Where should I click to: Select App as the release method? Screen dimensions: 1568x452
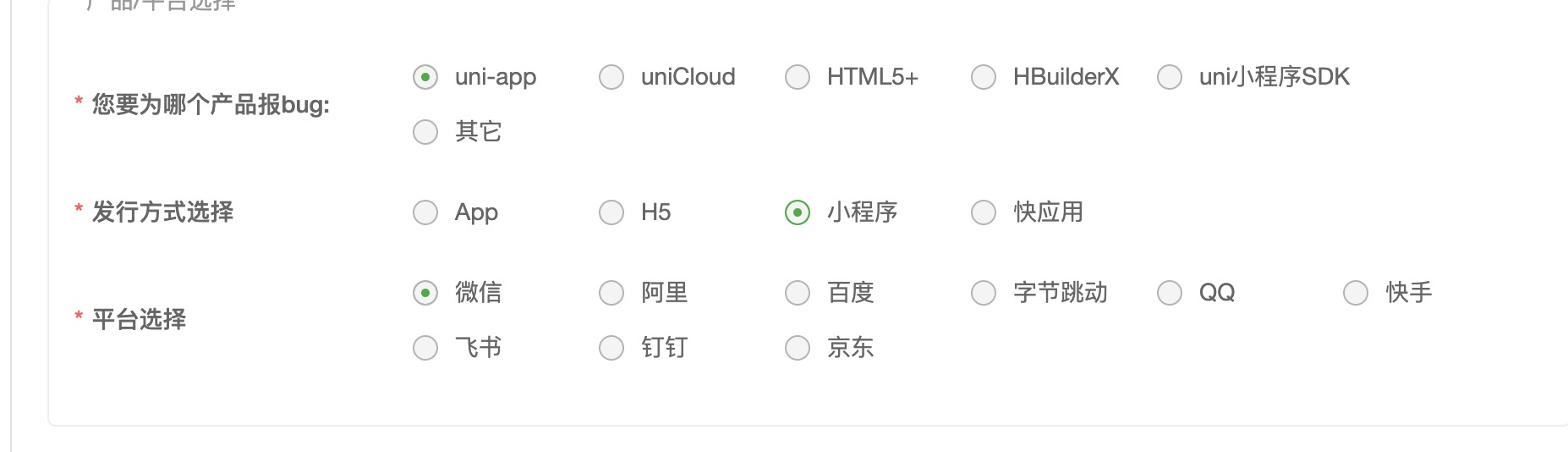click(425, 212)
